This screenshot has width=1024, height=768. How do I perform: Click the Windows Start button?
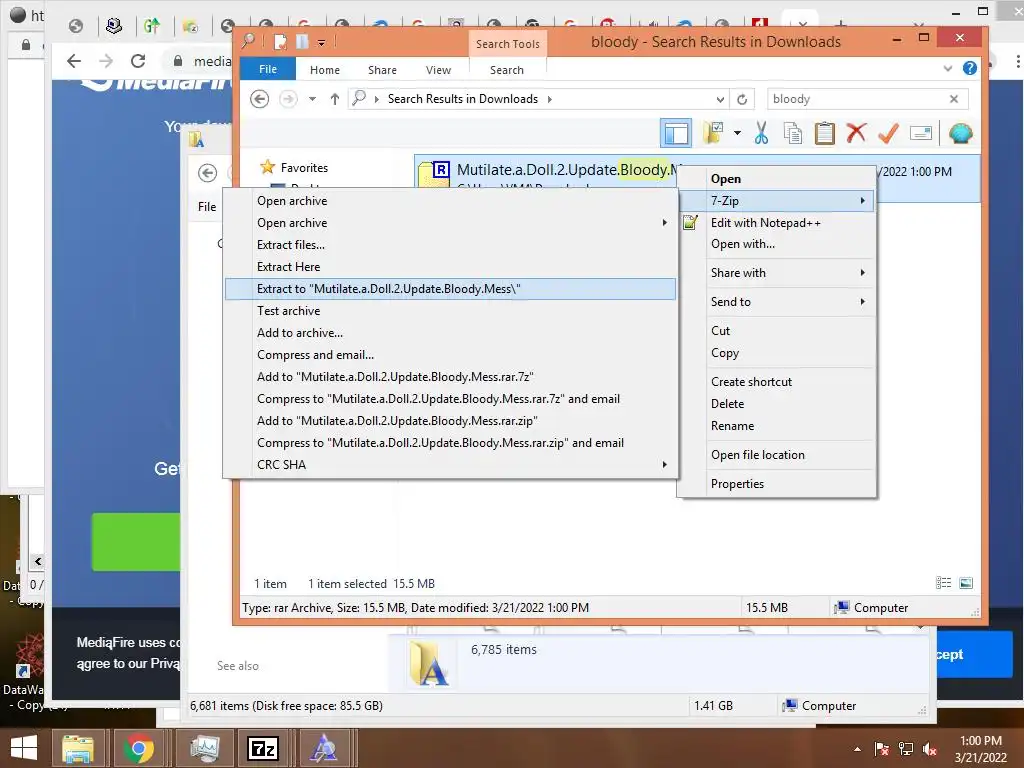coord(24,748)
